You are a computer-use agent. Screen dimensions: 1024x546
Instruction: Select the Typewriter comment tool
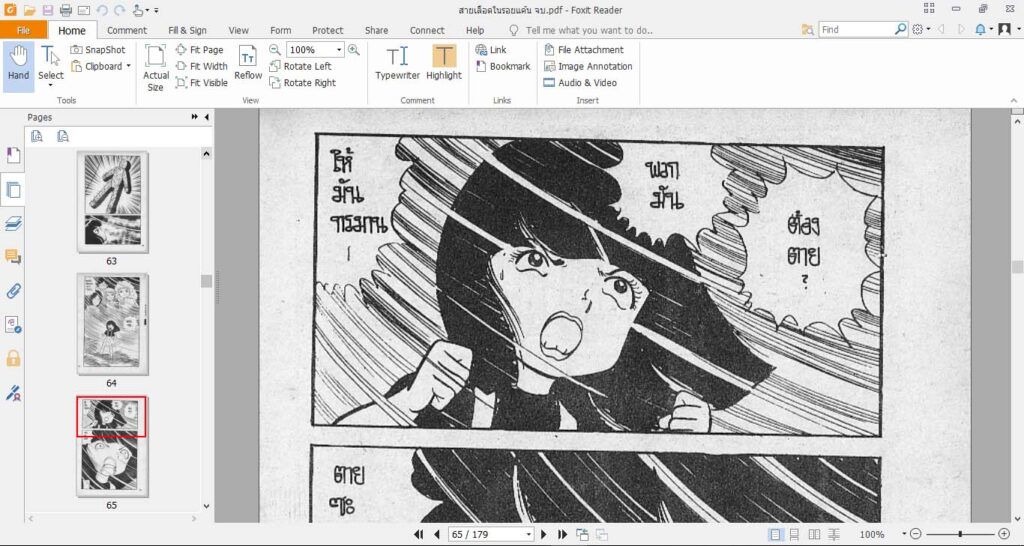397,63
